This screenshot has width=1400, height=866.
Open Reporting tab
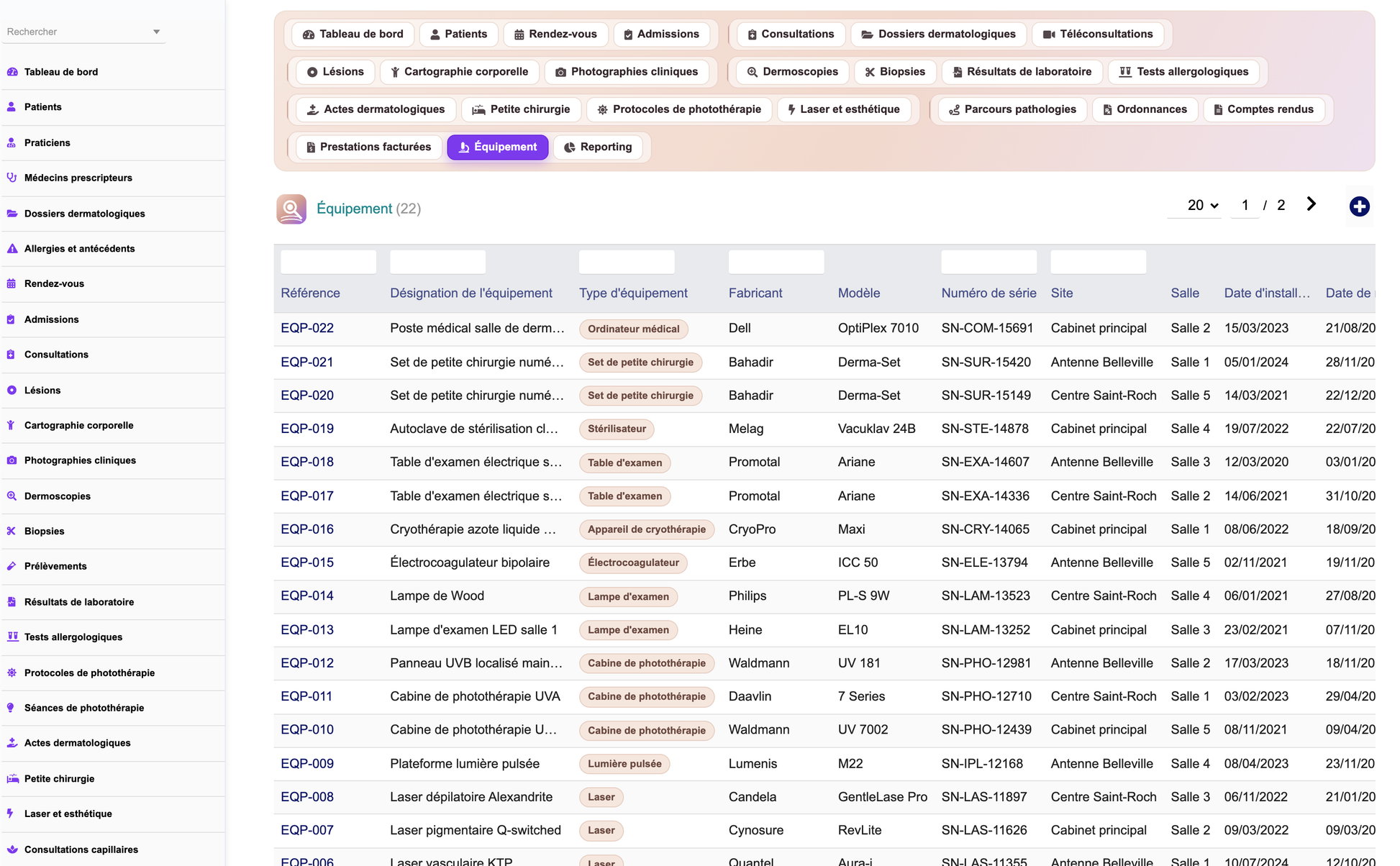coord(598,147)
